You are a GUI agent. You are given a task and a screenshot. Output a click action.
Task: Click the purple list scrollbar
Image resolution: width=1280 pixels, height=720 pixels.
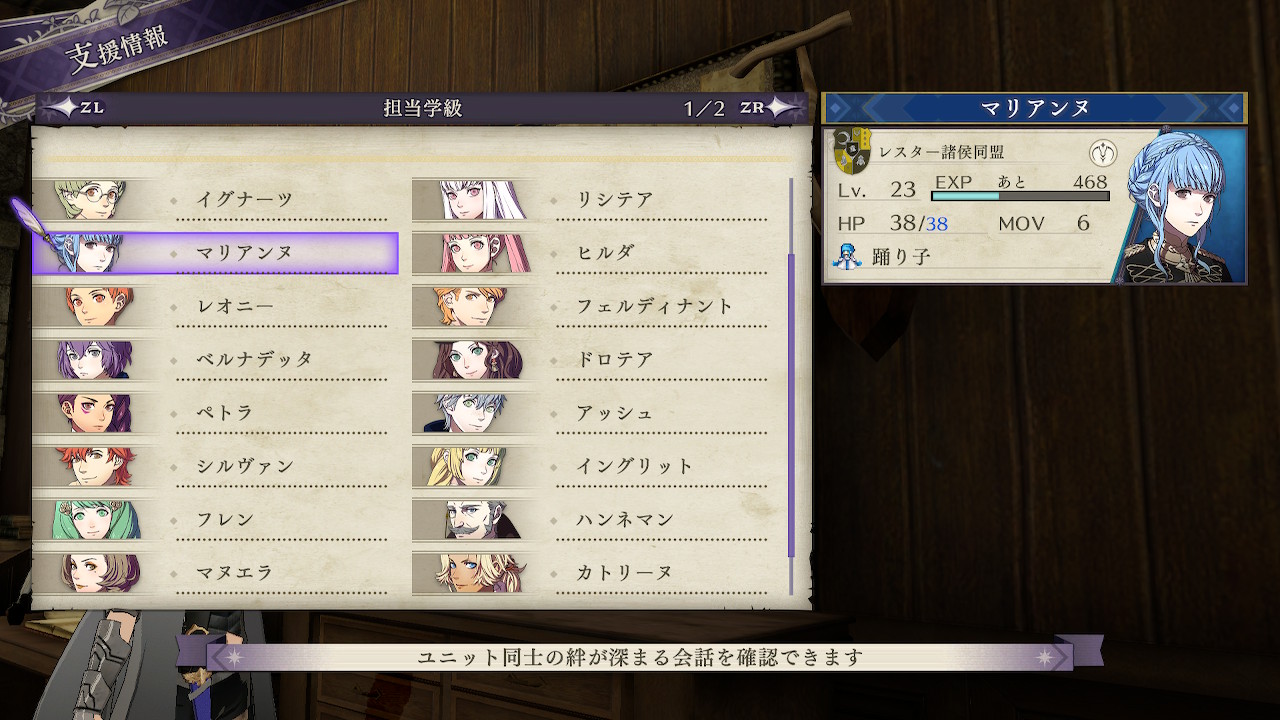click(x=791, y=405)
